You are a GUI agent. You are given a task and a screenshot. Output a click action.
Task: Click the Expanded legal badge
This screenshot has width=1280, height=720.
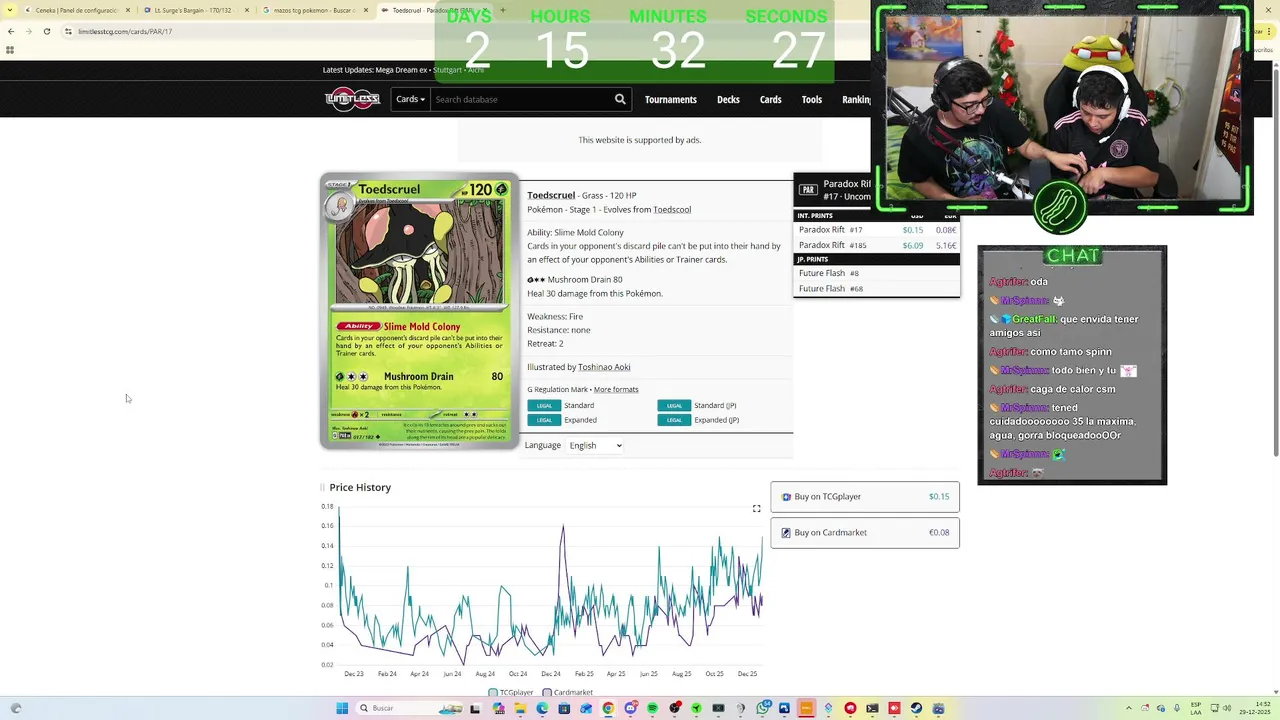click(x=544, y=420)
